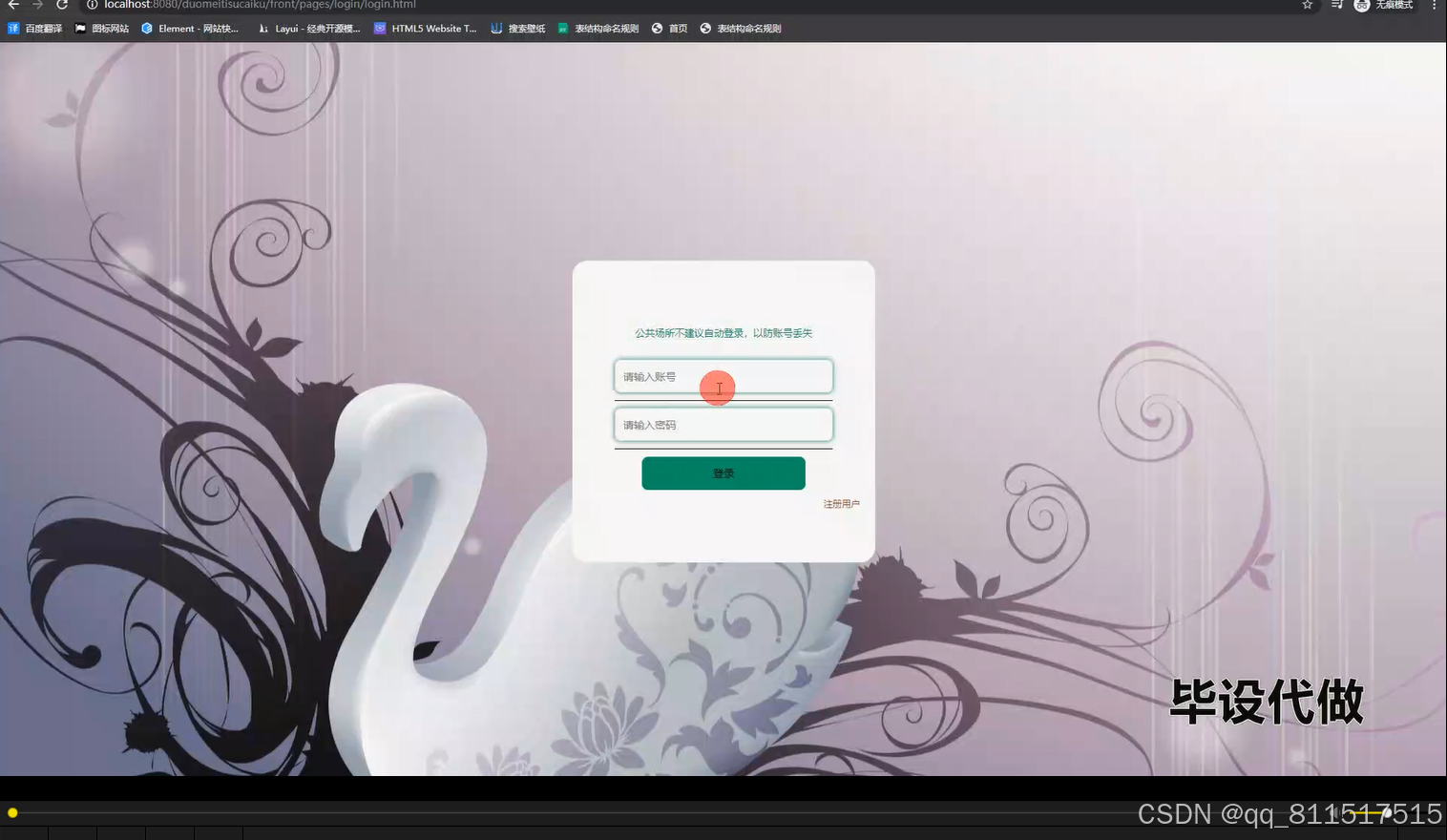Focus the 请输入密码 password field
The width and height of the screenshot is (1447, 840).
[x=723, y=425]
